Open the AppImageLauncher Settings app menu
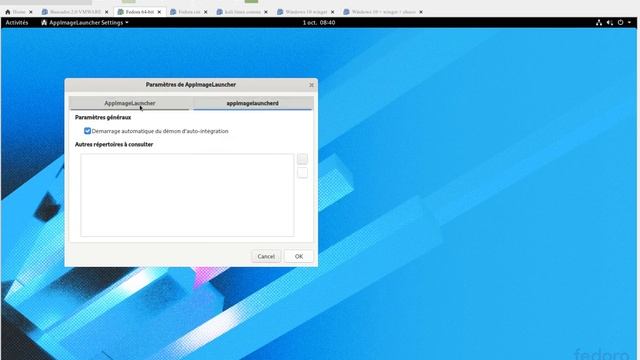 [x=85, y=23]
